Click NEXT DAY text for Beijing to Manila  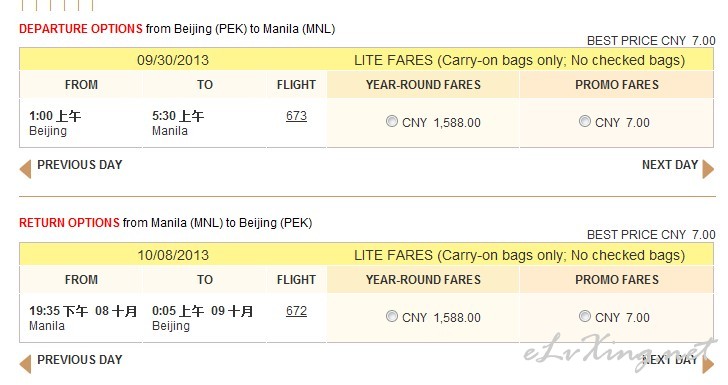(x=670, y=165)
